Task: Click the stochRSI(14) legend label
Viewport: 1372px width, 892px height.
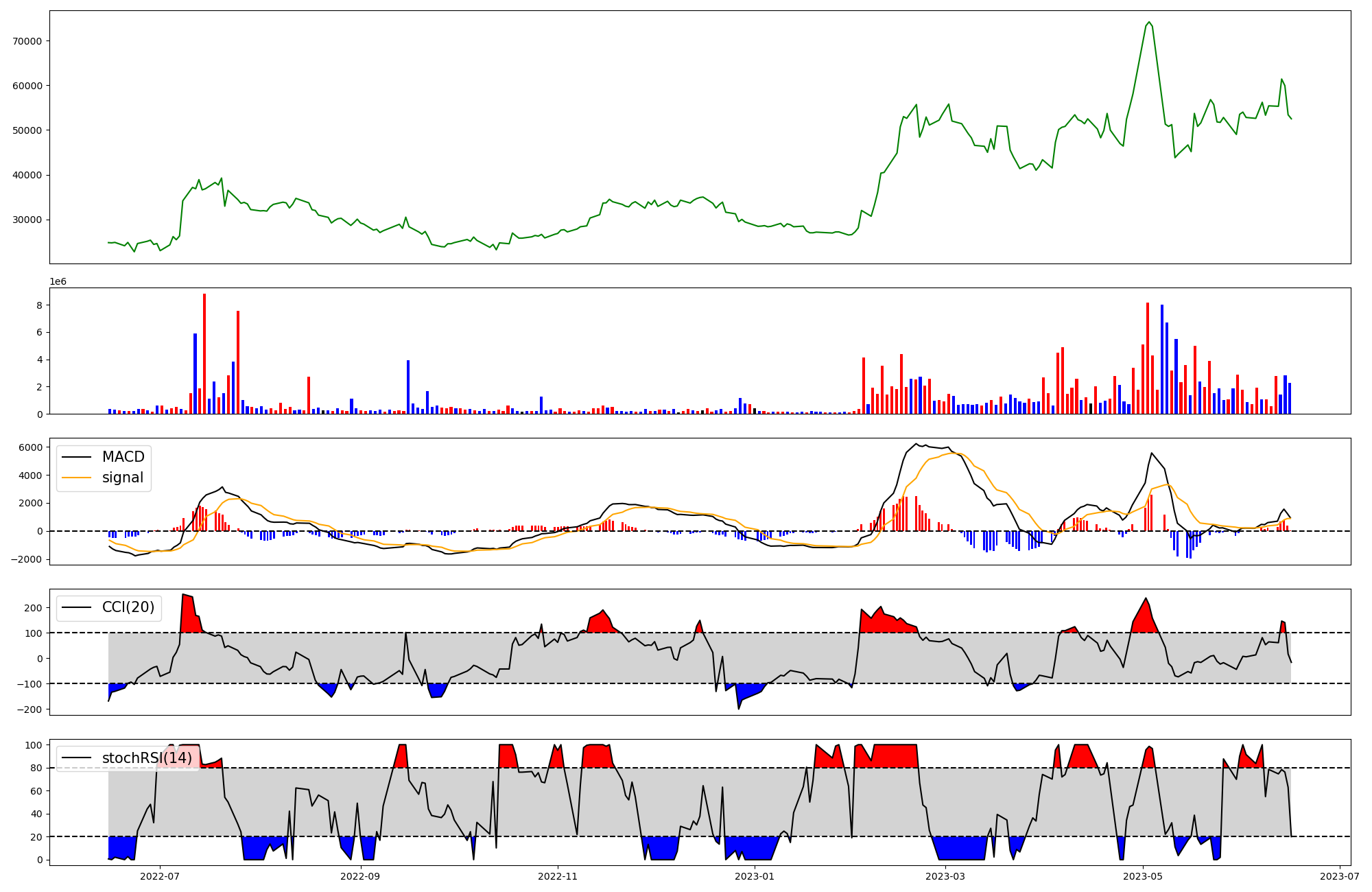Action: [147, 758]
